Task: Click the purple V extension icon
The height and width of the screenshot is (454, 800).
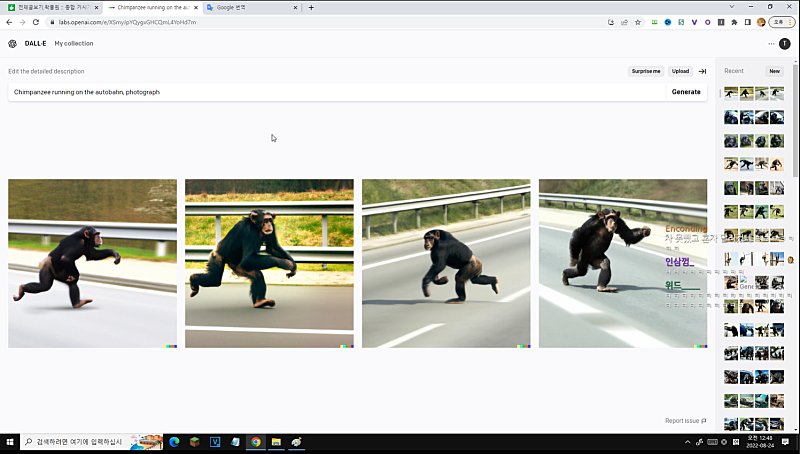Action: coord(694,22)
